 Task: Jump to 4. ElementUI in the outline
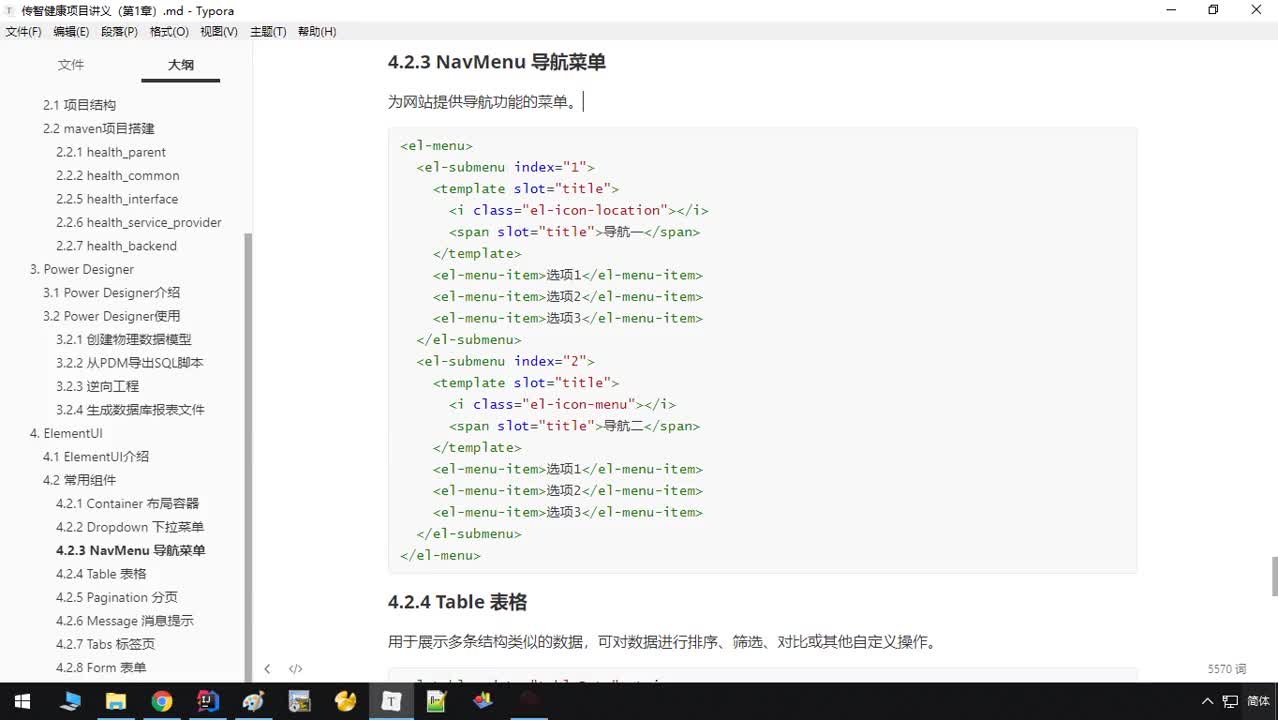click(x=67, y=433)
